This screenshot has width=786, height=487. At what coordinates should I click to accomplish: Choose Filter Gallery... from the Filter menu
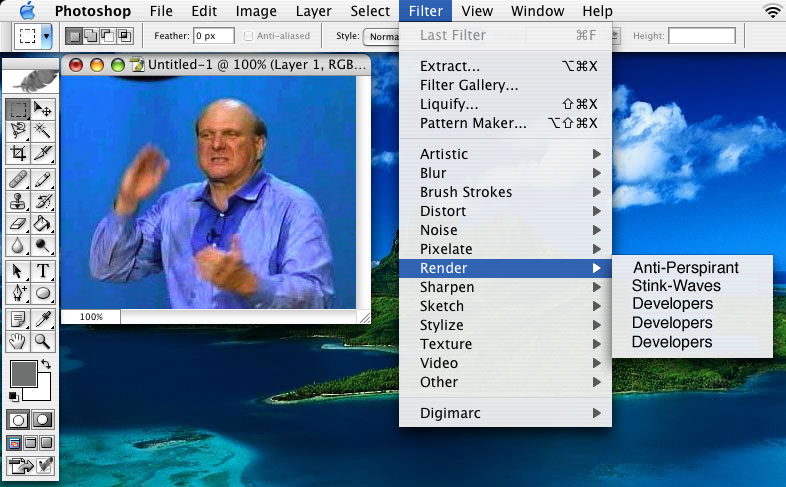[505, 85]
